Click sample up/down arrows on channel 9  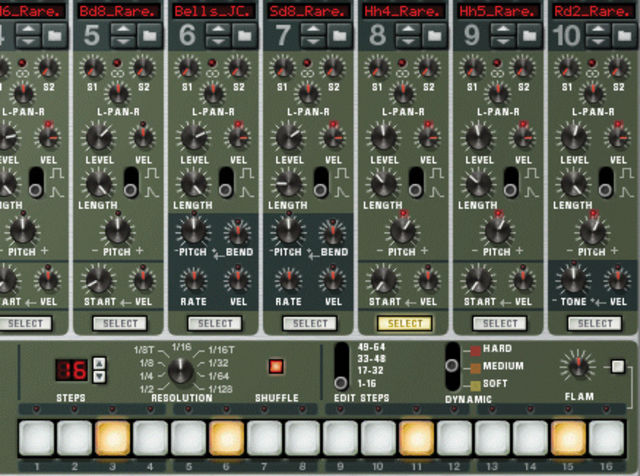(503, 36)
